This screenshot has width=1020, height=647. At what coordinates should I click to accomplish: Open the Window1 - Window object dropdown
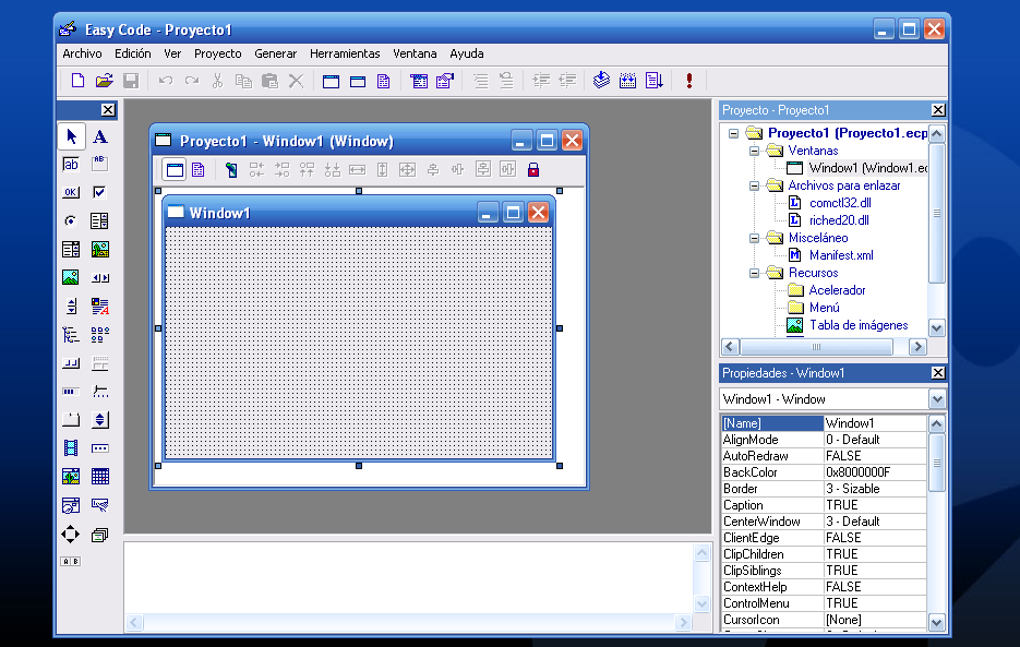click(937, 399)
